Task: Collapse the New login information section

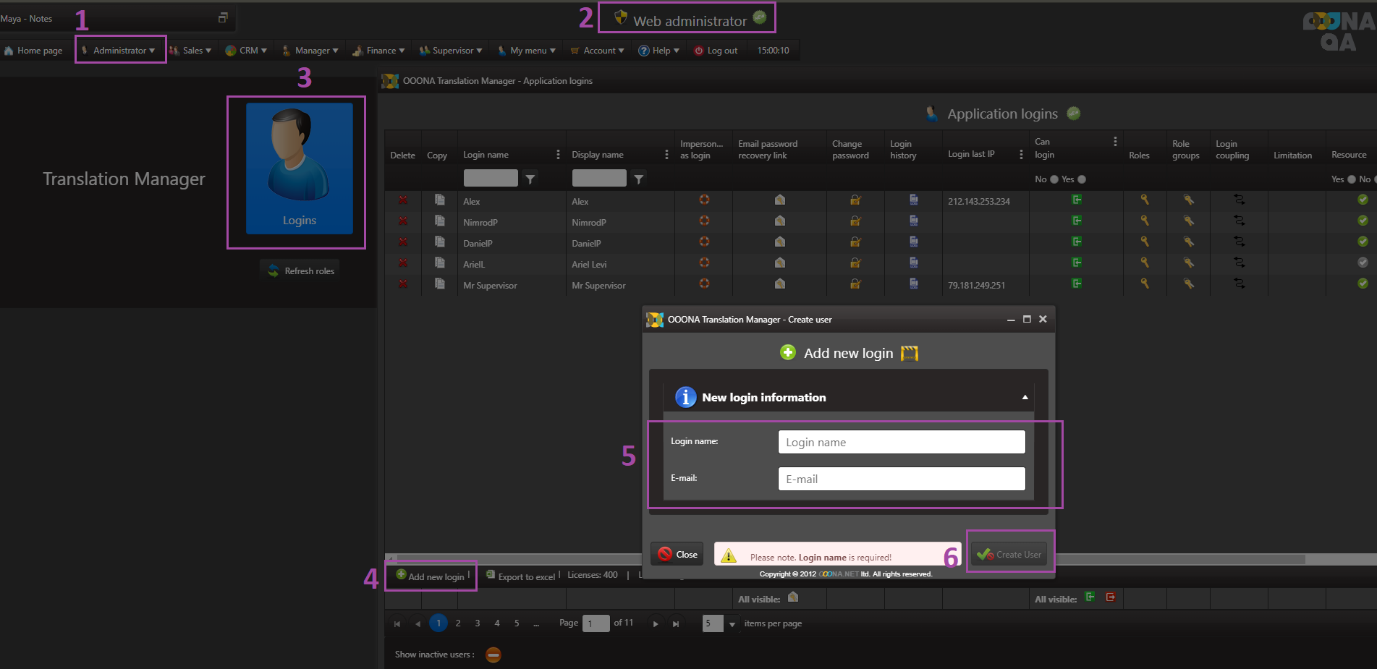Action: 1024,397
